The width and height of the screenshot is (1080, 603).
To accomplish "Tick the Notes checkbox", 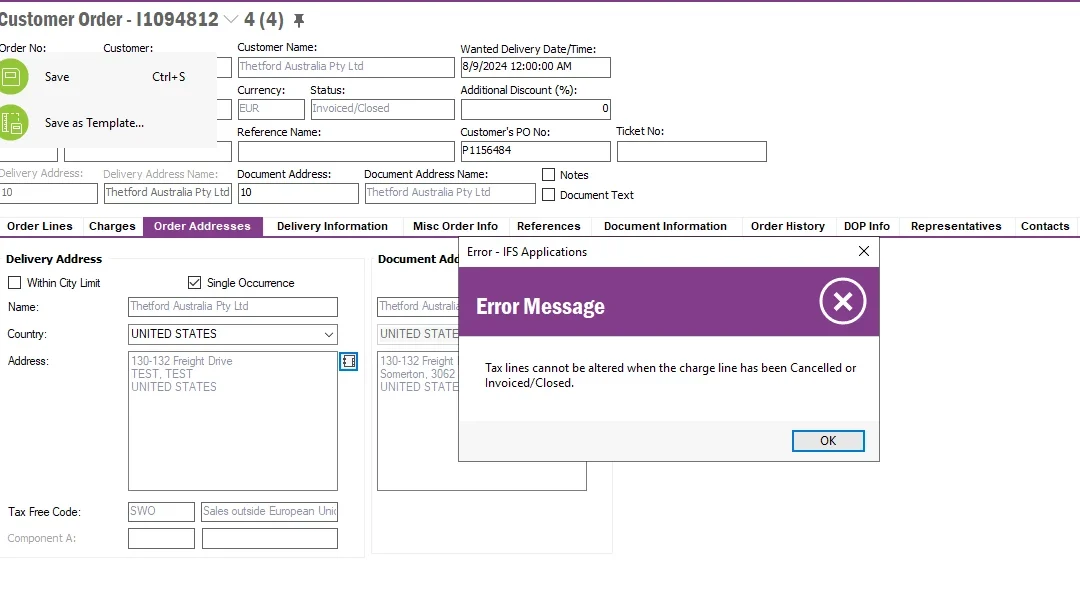I will (548, 175).
